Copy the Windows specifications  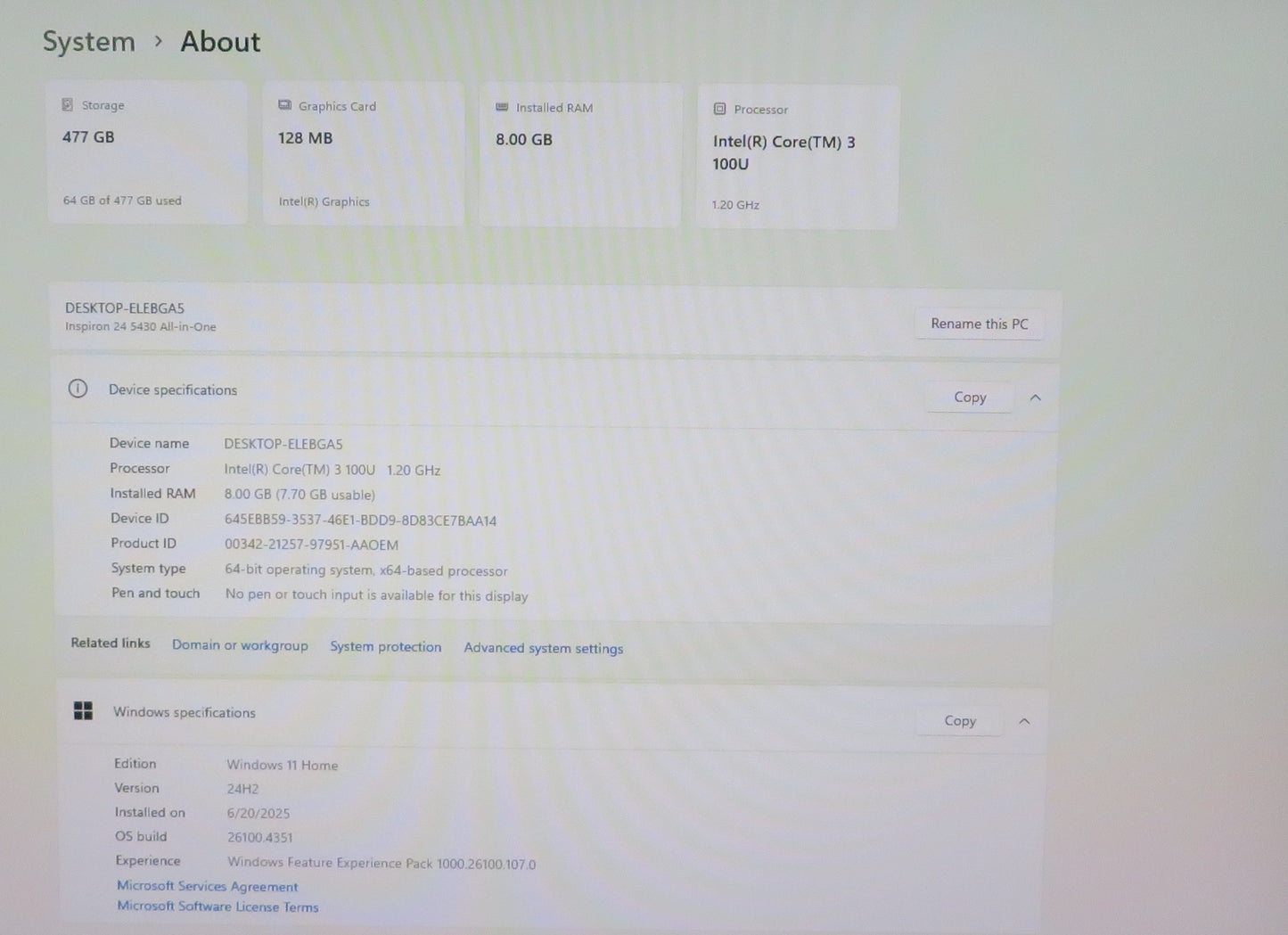tap(960, 720)
